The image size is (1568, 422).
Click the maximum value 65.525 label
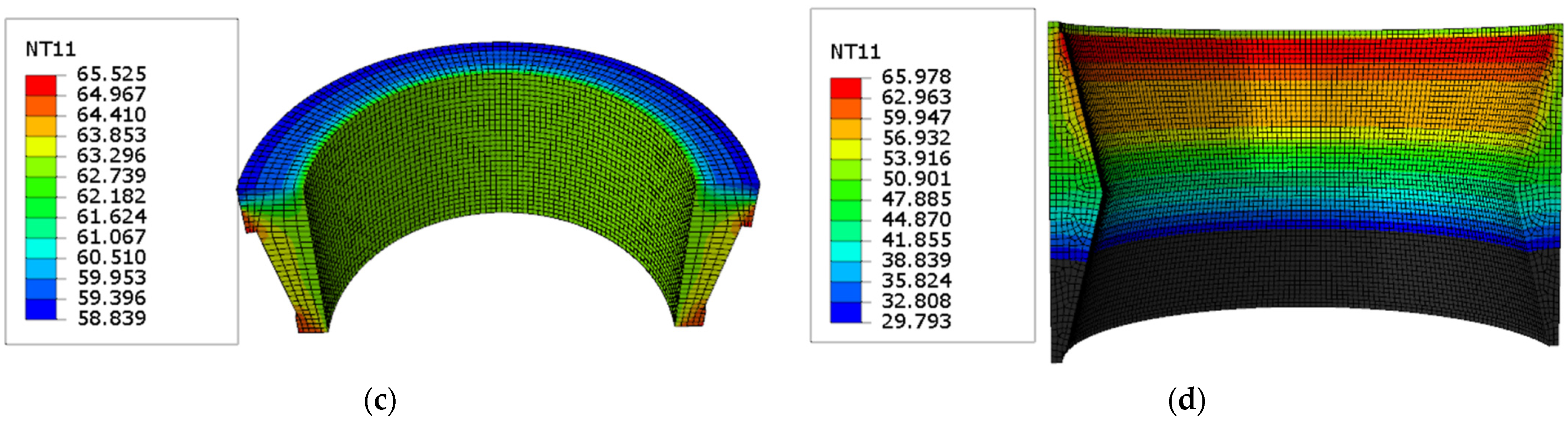(x=111, y=74)
